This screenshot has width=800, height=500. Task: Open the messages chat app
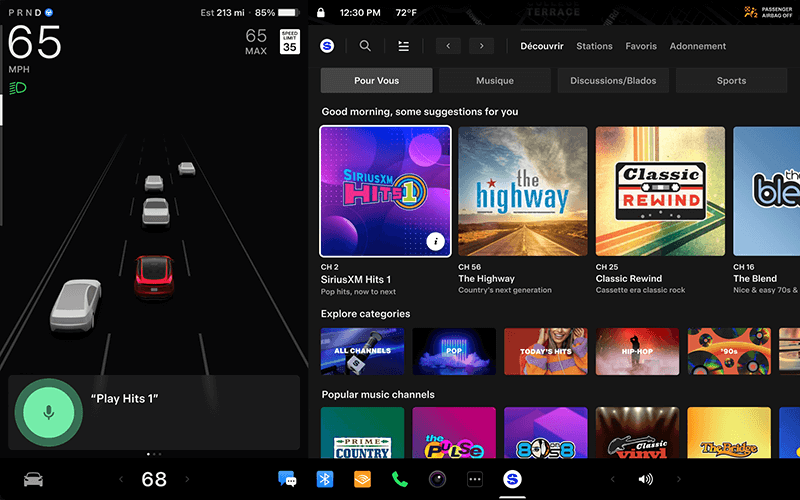click(x=287, y=480)
